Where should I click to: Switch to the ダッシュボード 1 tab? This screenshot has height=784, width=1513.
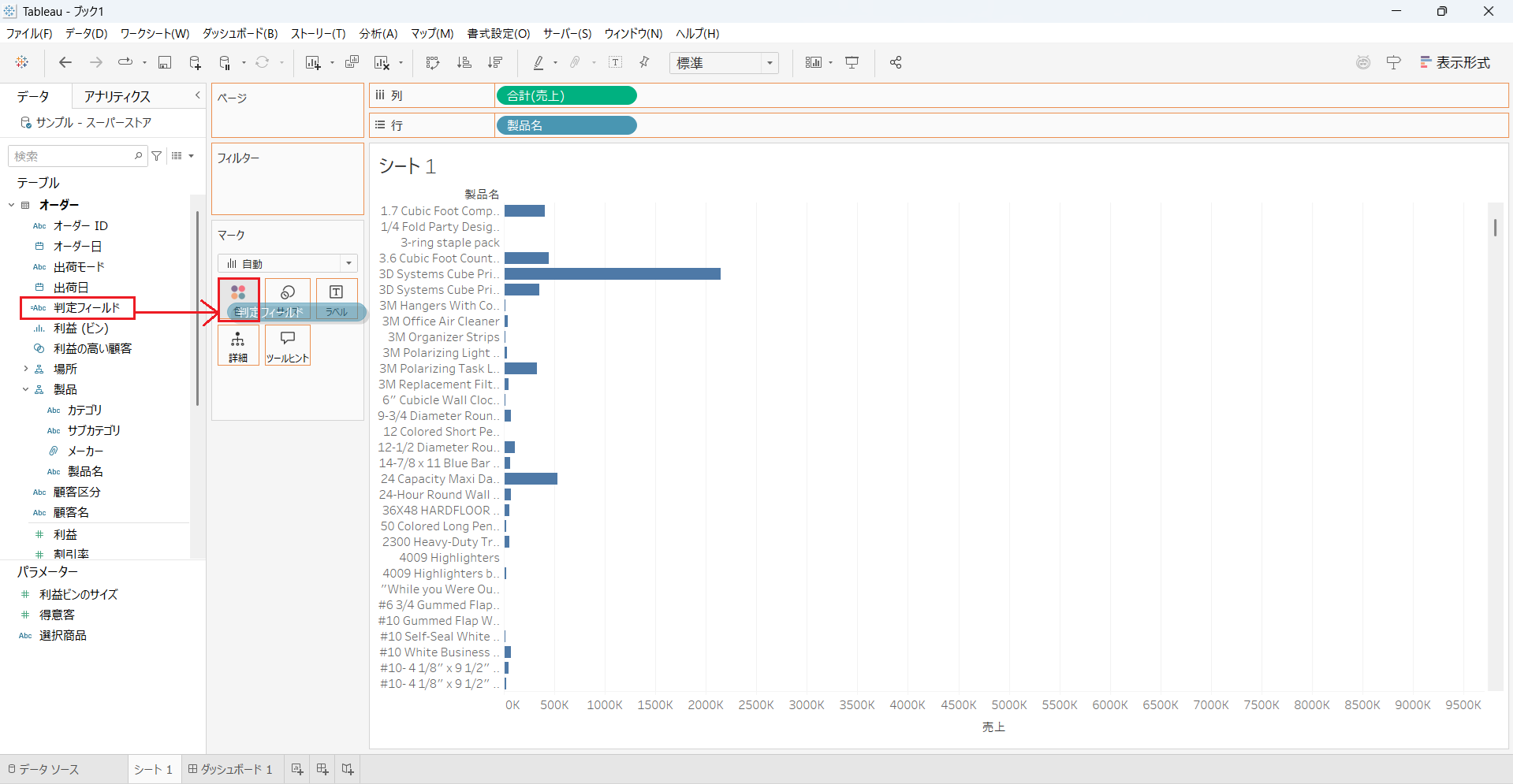(x=230, y=769)
